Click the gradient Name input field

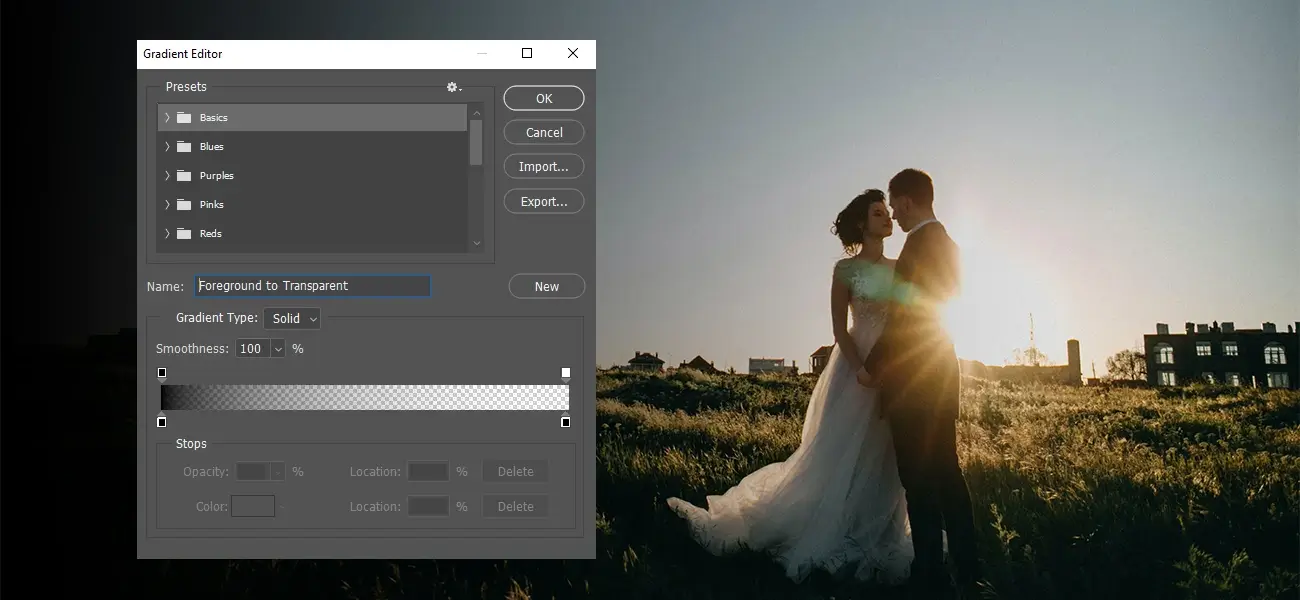tap(312, 286)
